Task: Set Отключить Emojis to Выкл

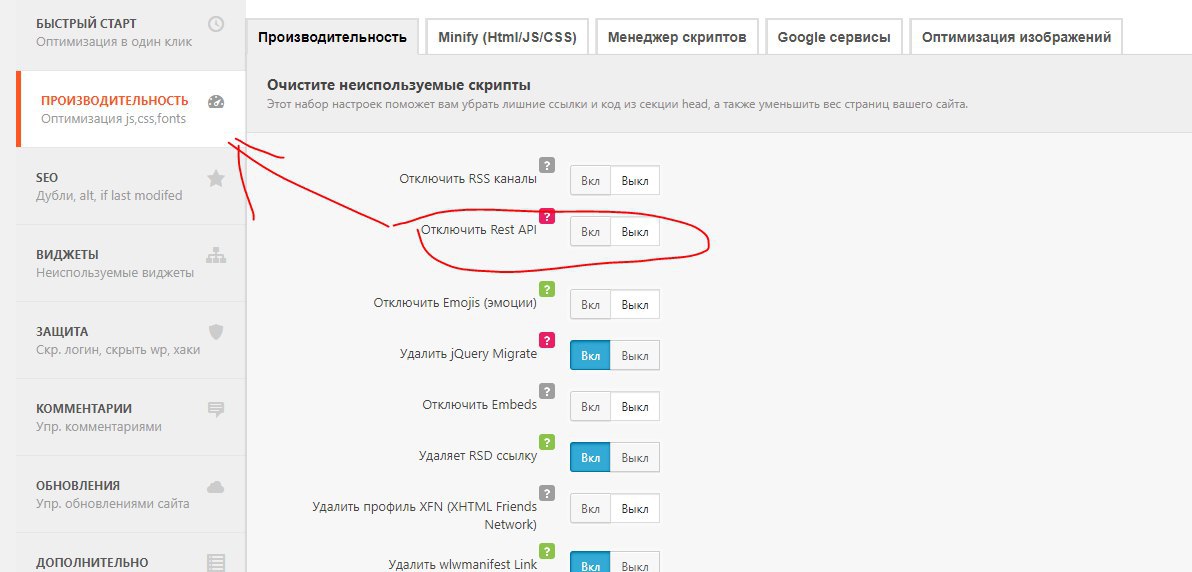Action: (635, 304)
